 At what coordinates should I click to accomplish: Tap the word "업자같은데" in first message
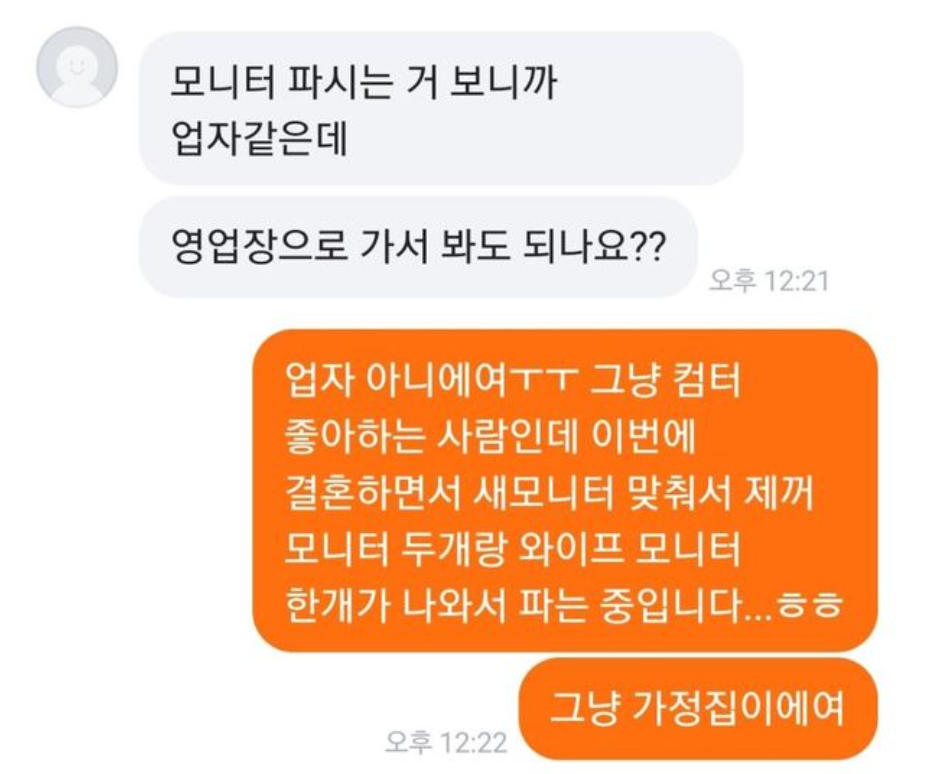pos(260,139)
